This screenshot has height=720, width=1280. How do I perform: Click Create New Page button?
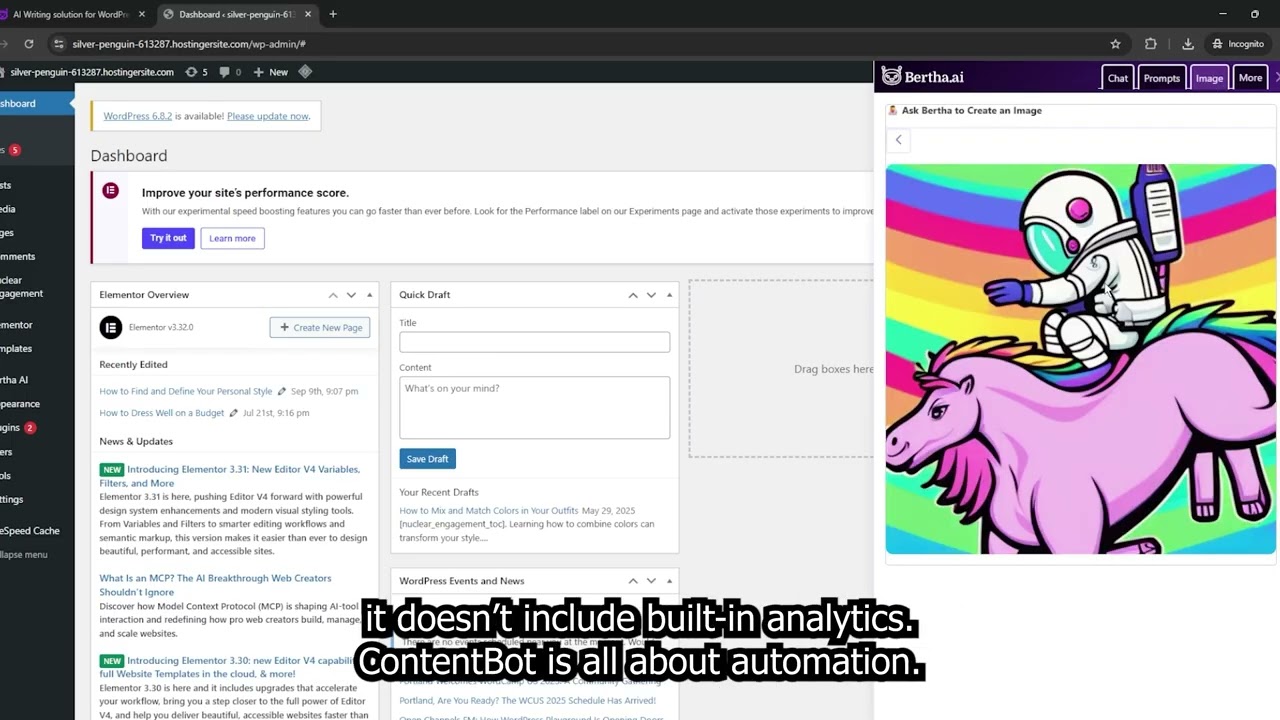pos(320,327)
